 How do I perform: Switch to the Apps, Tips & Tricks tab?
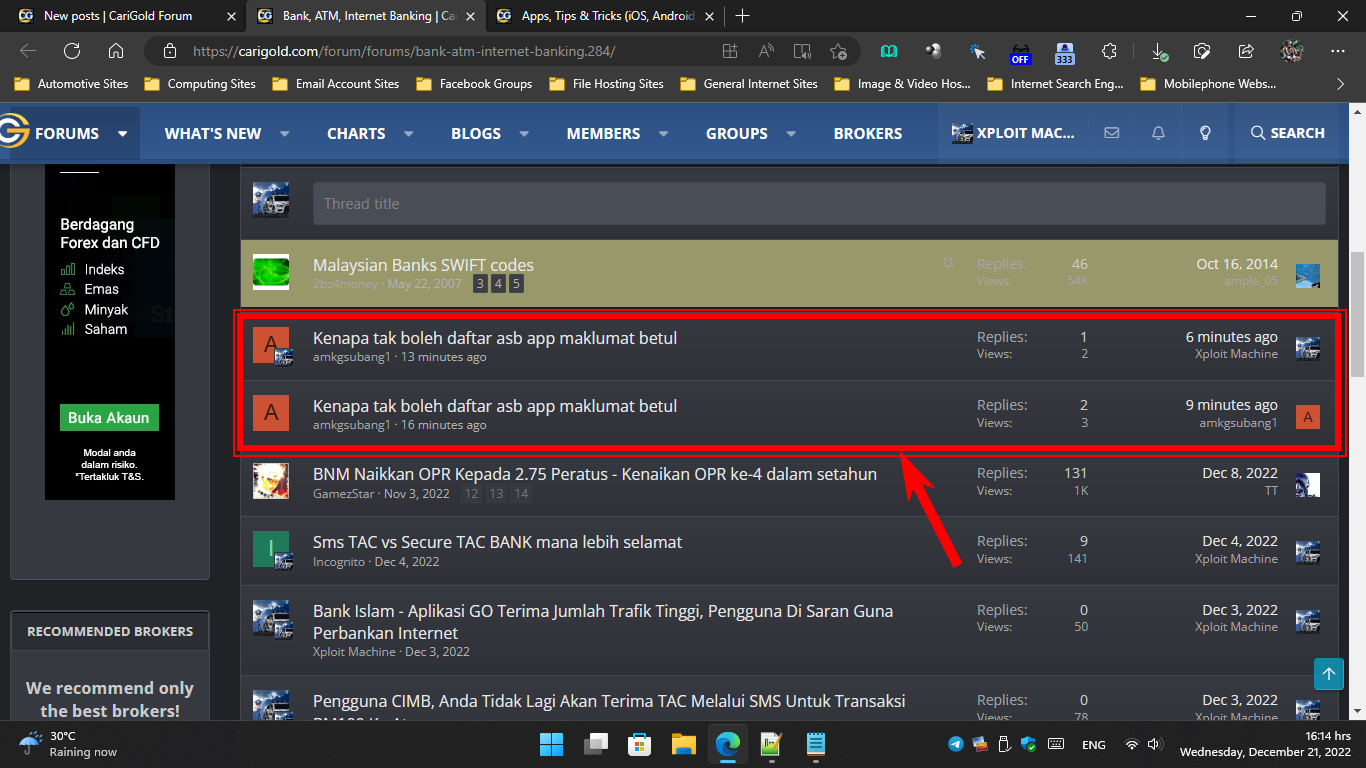coord(607,16)
